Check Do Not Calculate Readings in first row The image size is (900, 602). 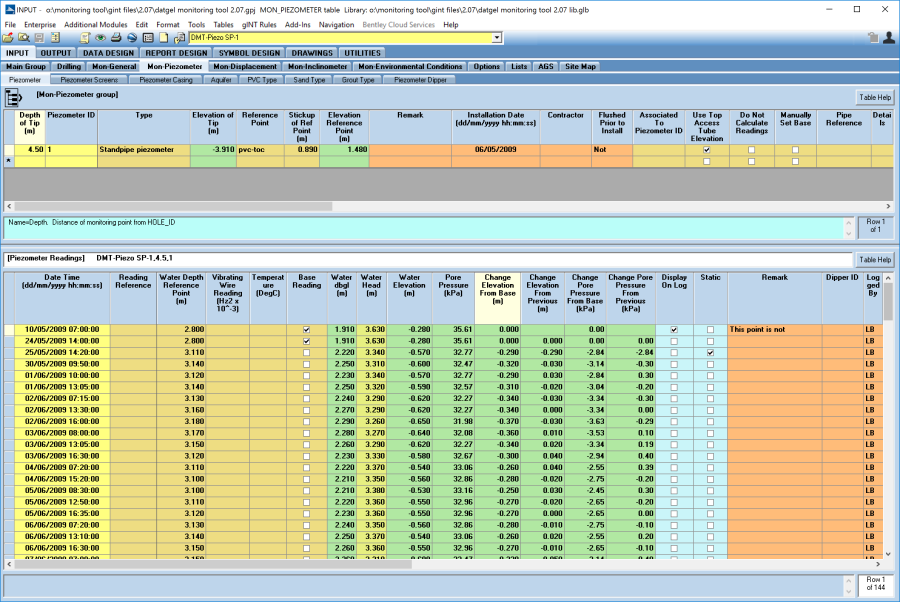coord(753,149)
